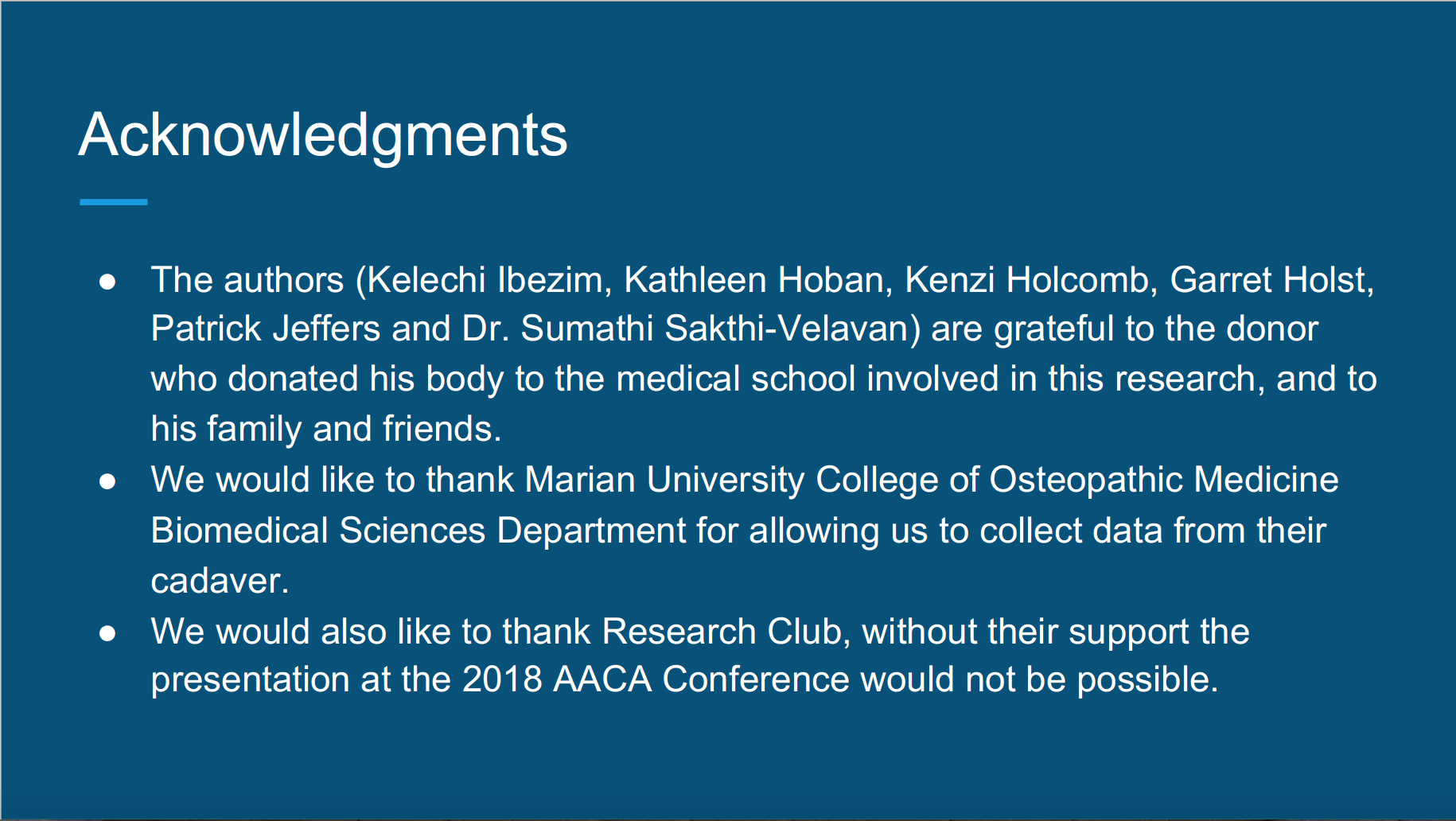Click the Acknowledgments slide title
Screen dimensions: 1456x821
click(323, 135)
